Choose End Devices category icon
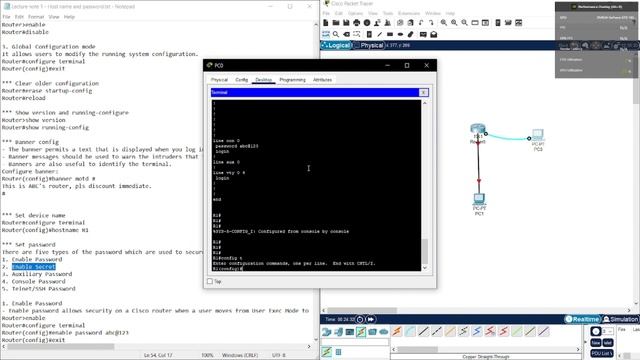This screenshot has height=360, width=640. [338, 332]
